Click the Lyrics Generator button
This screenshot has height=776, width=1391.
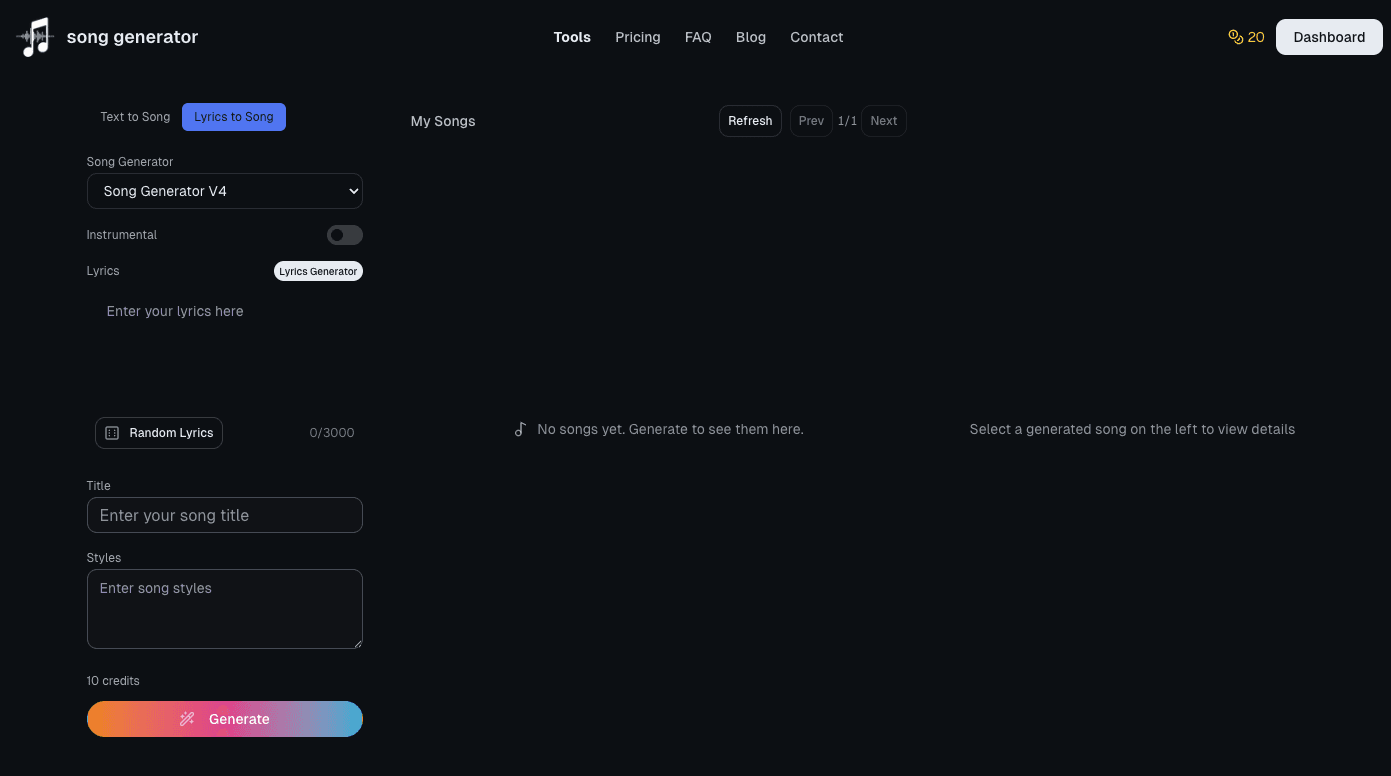[318, 271]
